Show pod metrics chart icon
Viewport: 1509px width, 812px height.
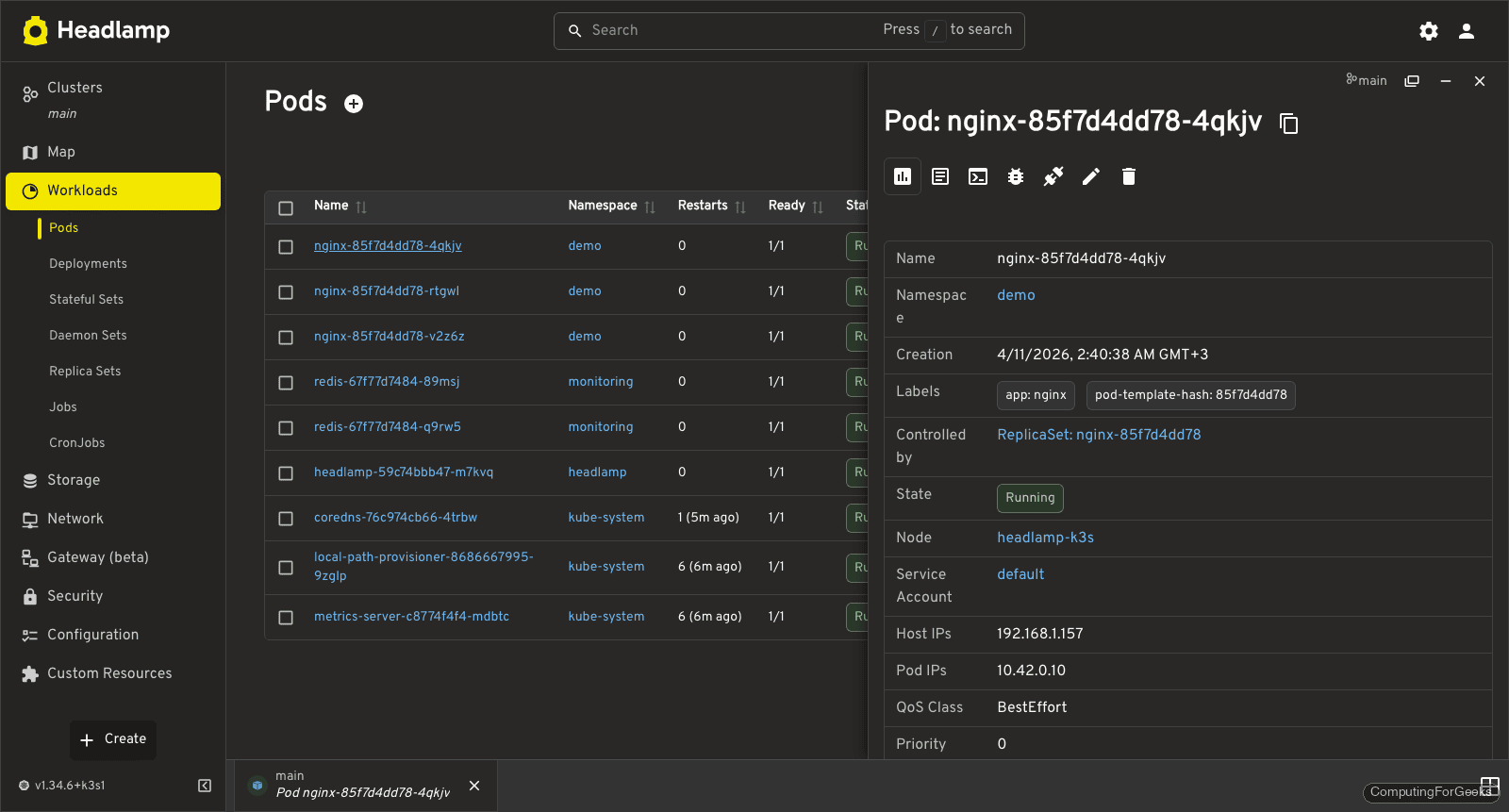click(x=903, y=176)
